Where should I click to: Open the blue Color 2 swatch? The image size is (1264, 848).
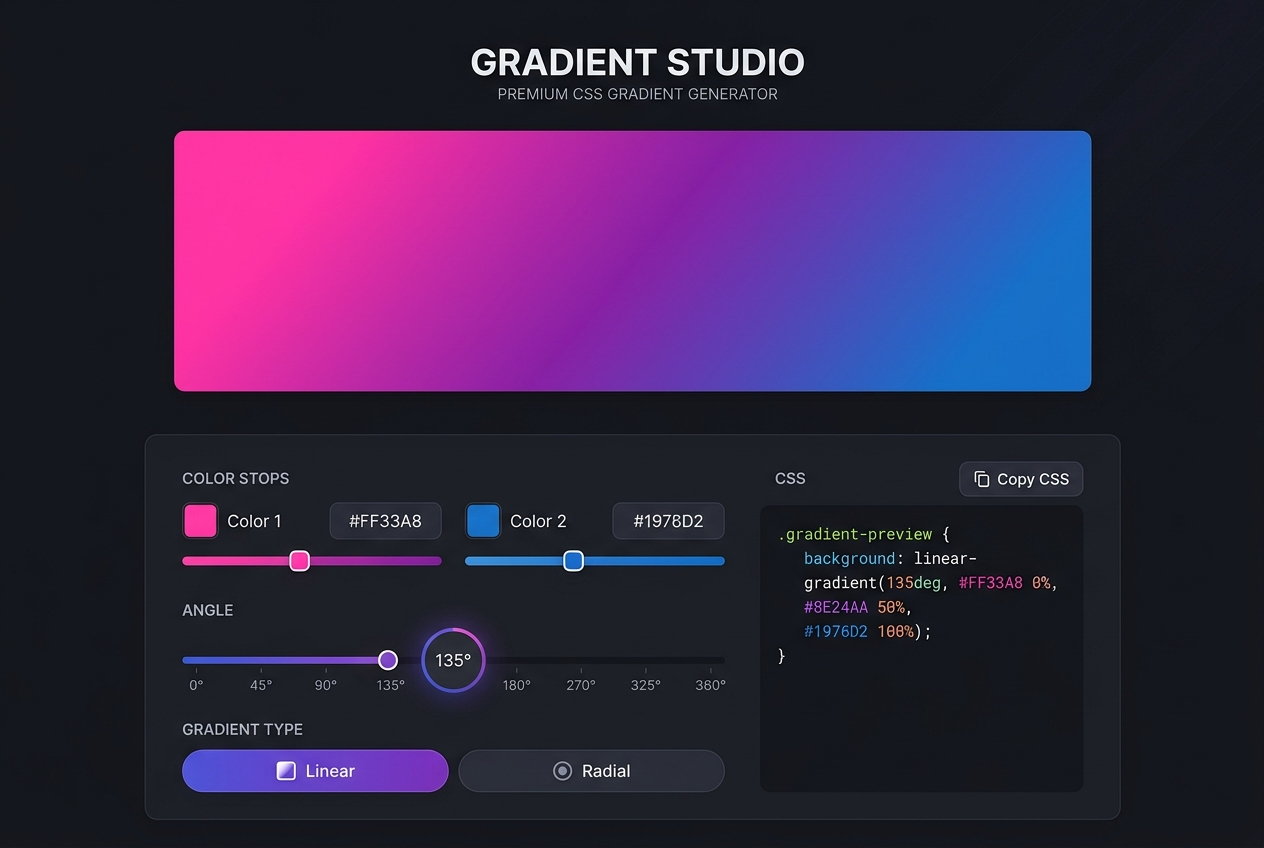(x=483, y=521)
